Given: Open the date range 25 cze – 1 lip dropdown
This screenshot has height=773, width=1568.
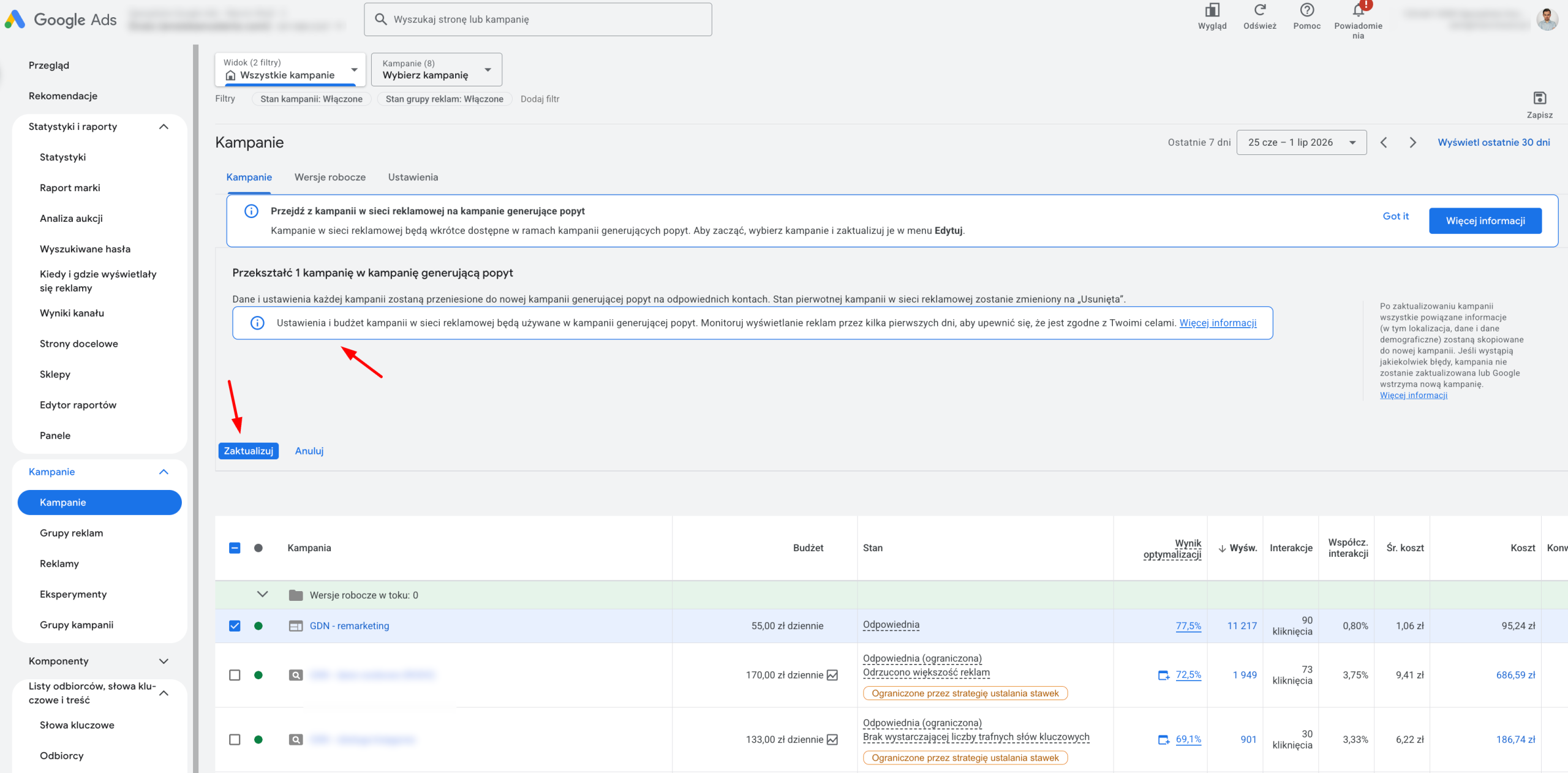Looking at the screenshot, I should coord(1302,143).
